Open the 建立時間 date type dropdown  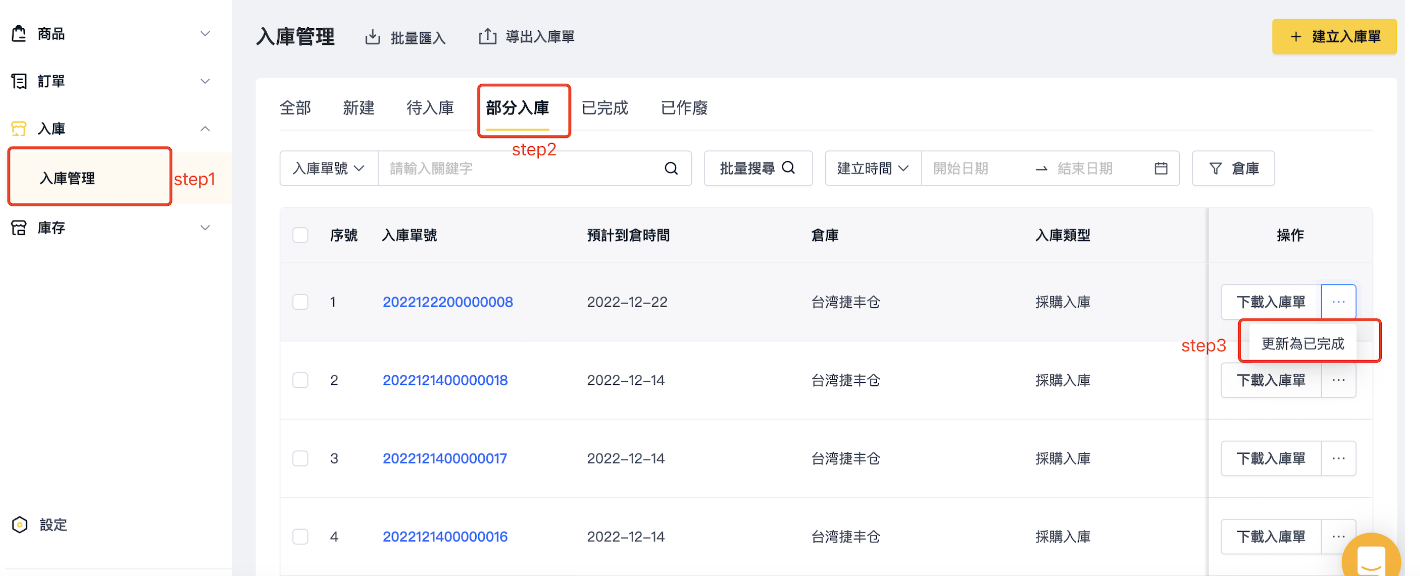click(x=873, y=169)
